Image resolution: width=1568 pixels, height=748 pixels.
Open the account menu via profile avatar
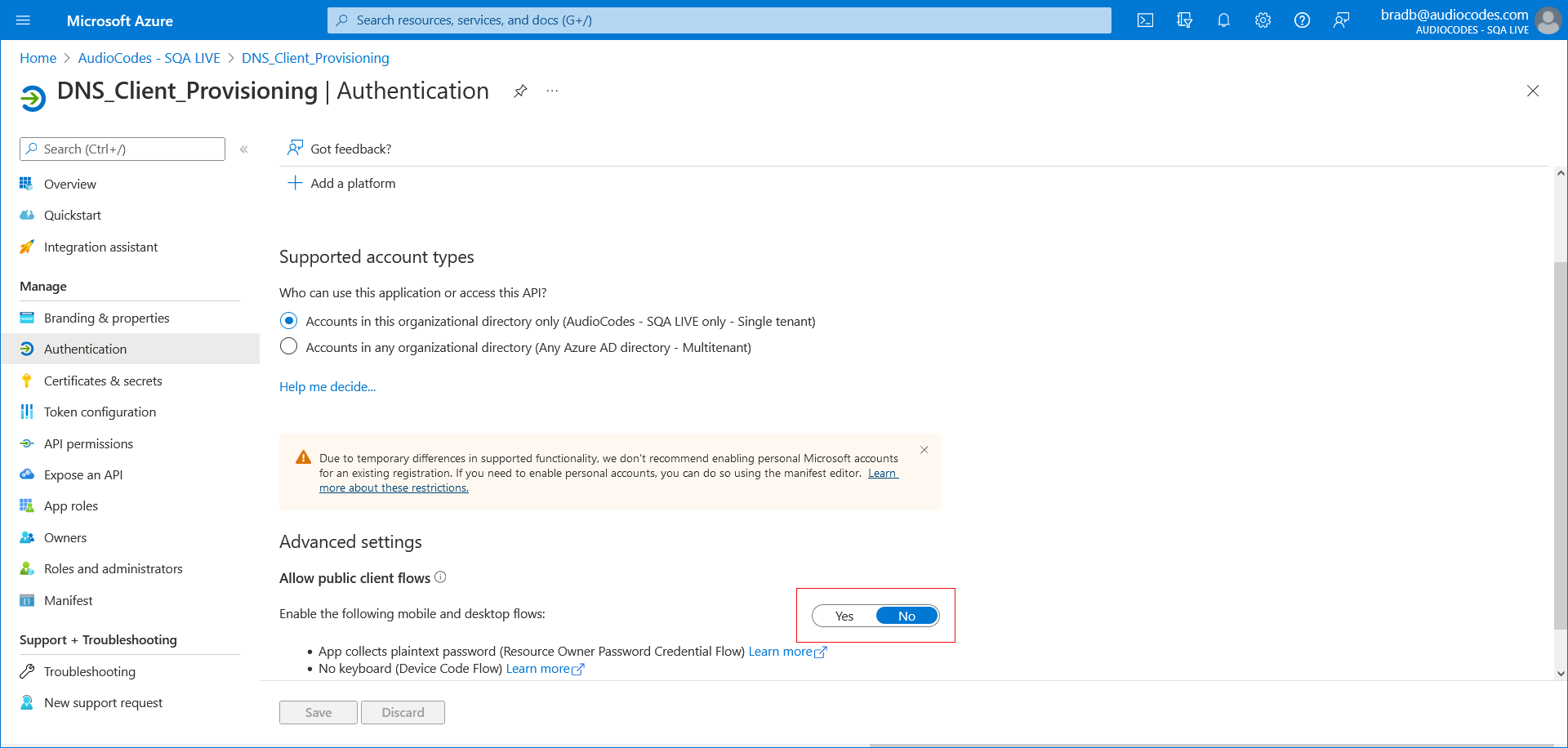(1548, 20)
